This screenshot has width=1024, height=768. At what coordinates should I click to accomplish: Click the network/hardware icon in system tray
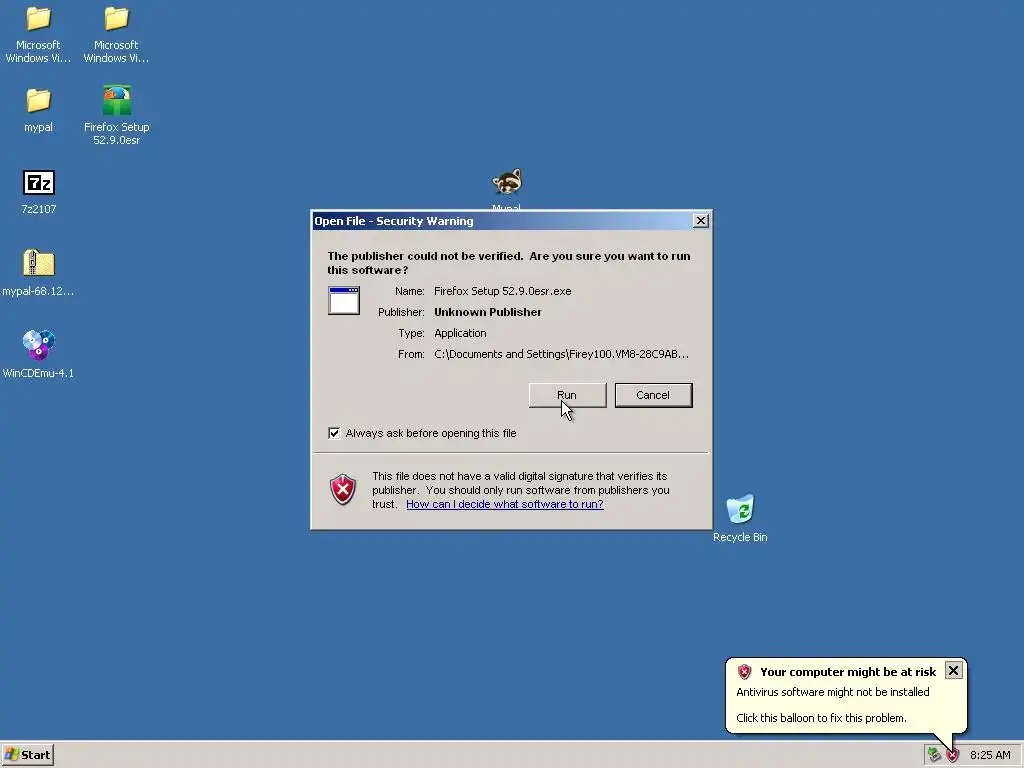click(x=934, y=755)
